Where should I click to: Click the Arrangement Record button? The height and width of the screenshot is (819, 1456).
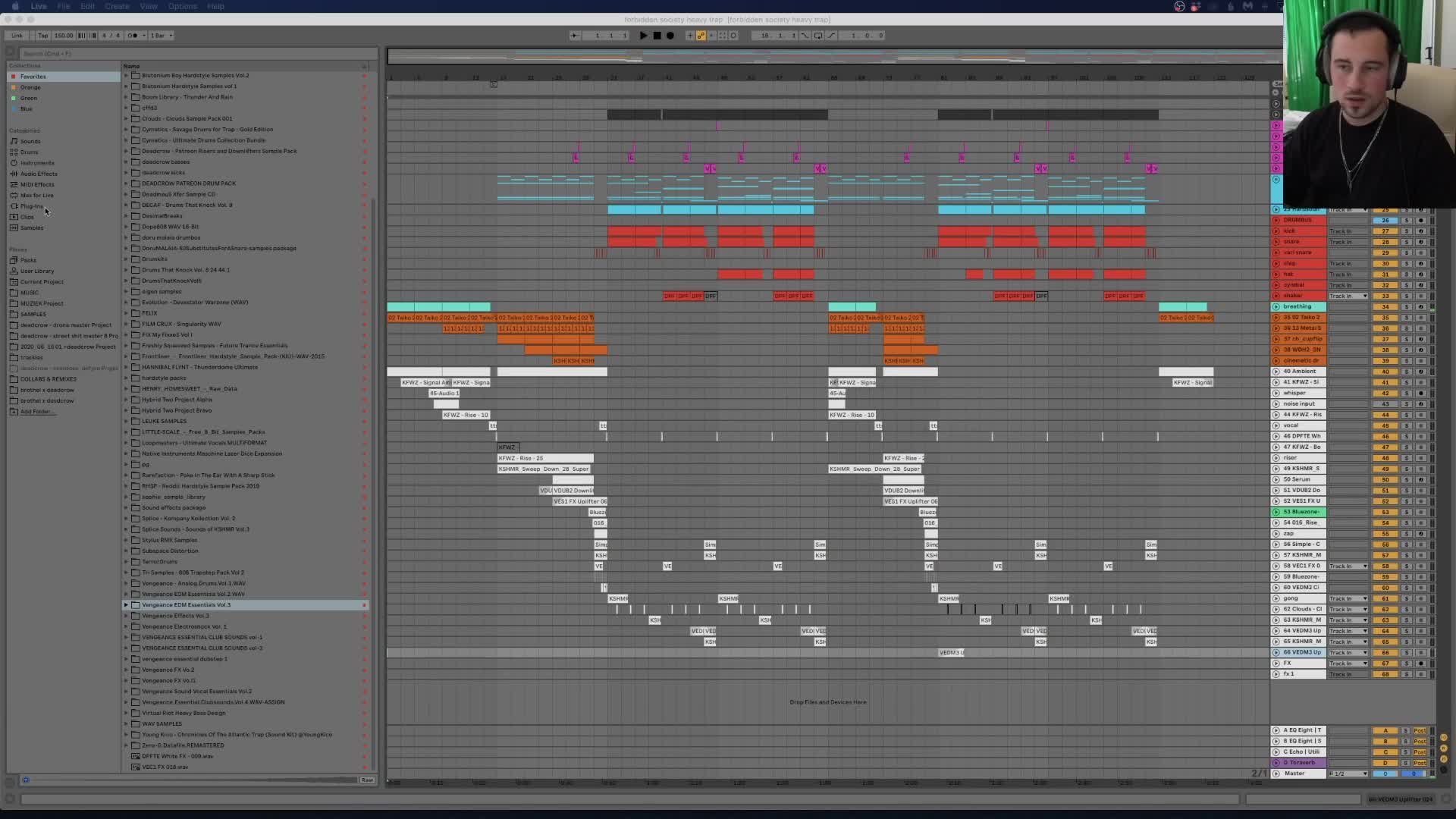[670, 36]
